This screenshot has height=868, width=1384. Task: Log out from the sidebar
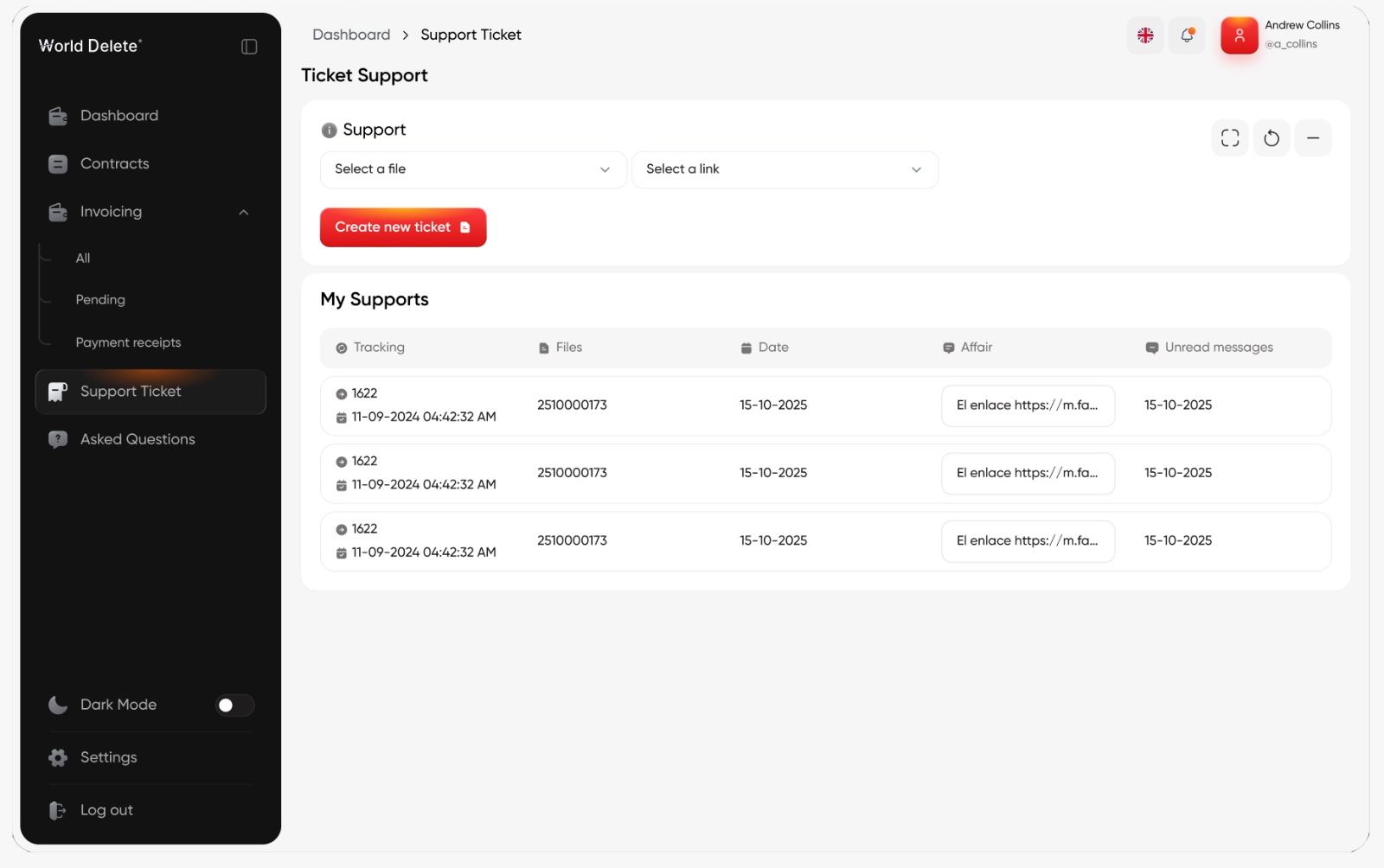coord(106,810)
